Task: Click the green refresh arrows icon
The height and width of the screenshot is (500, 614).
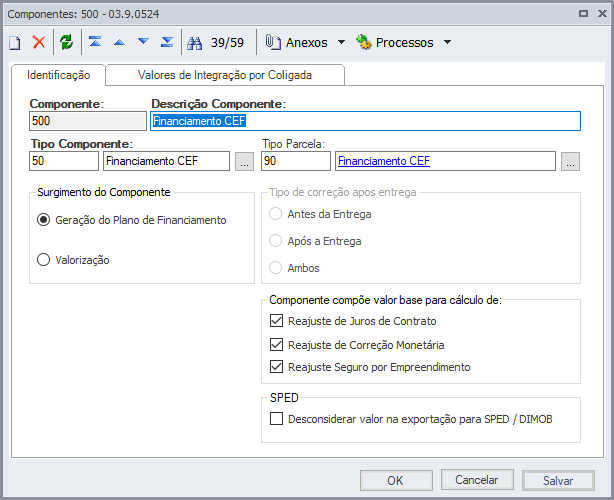Action: [x=67, y=42]
